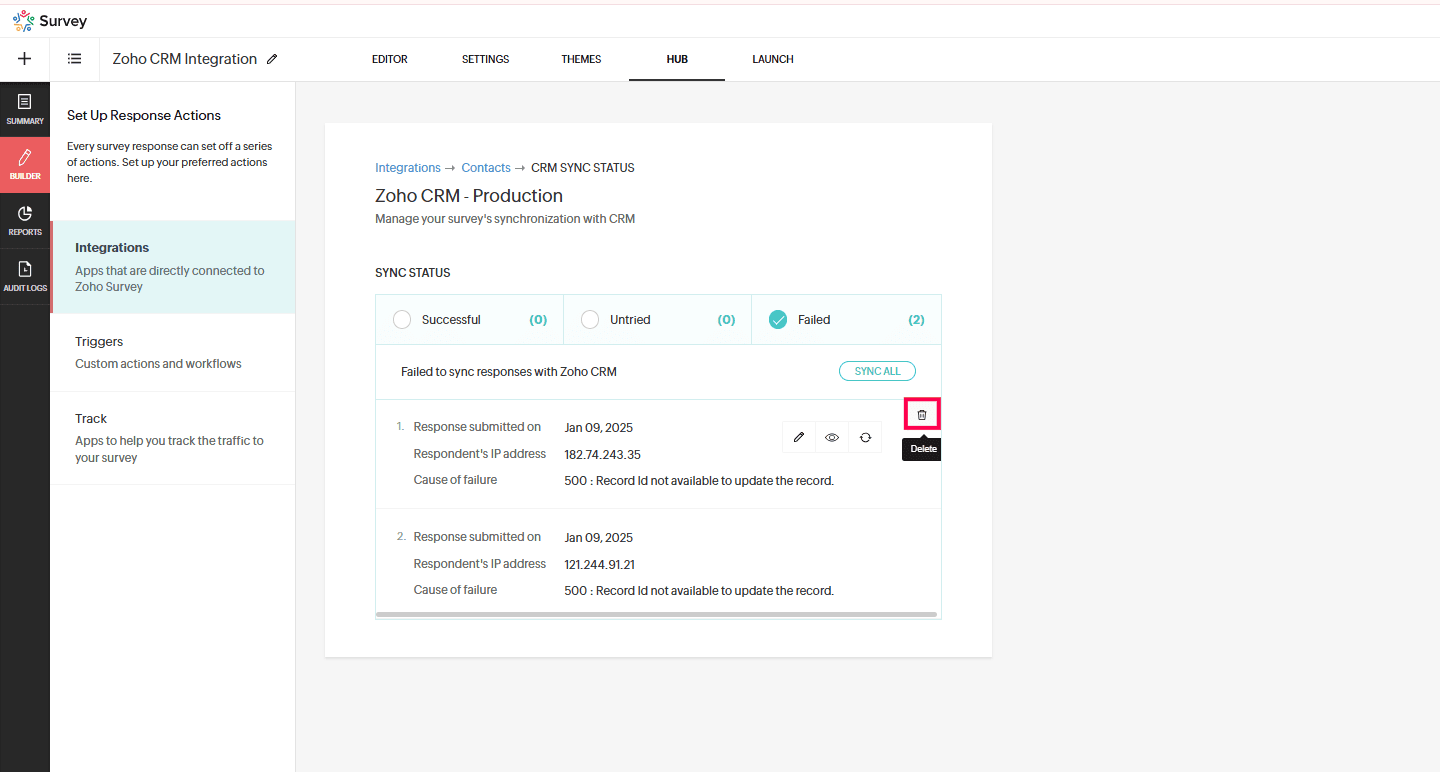
Task: Click IP address 182.74.243.35
Action: pos(602,454)
